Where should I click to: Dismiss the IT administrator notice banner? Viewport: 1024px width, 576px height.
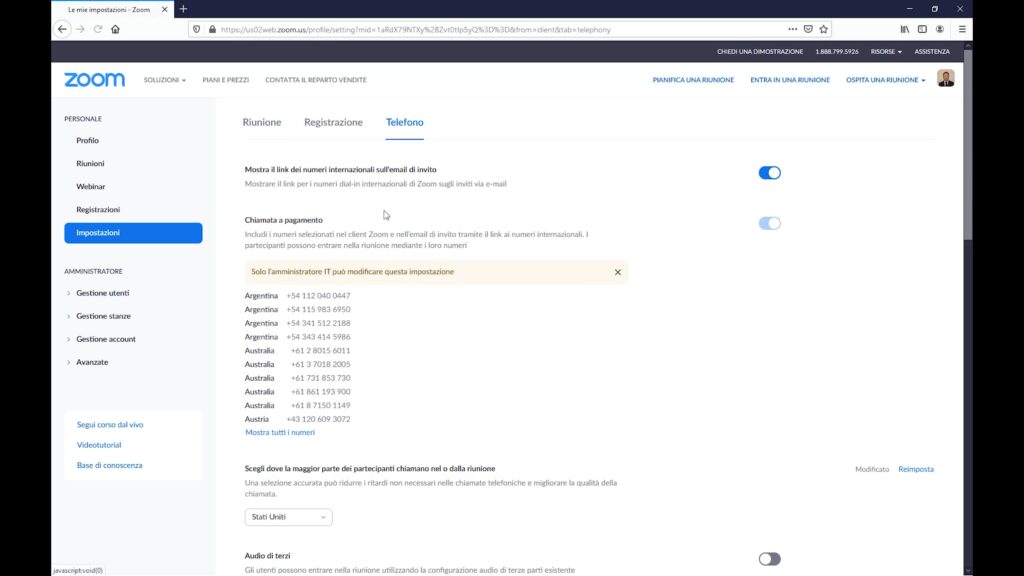click(617, 272)
